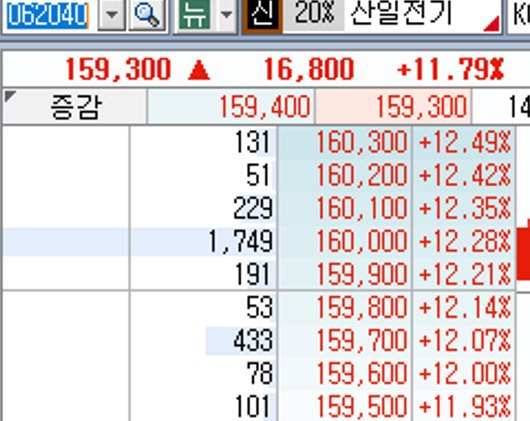The image size is (530, 421).
Task: Click the 20% margin rate label
Action: [x=314, y=14]
